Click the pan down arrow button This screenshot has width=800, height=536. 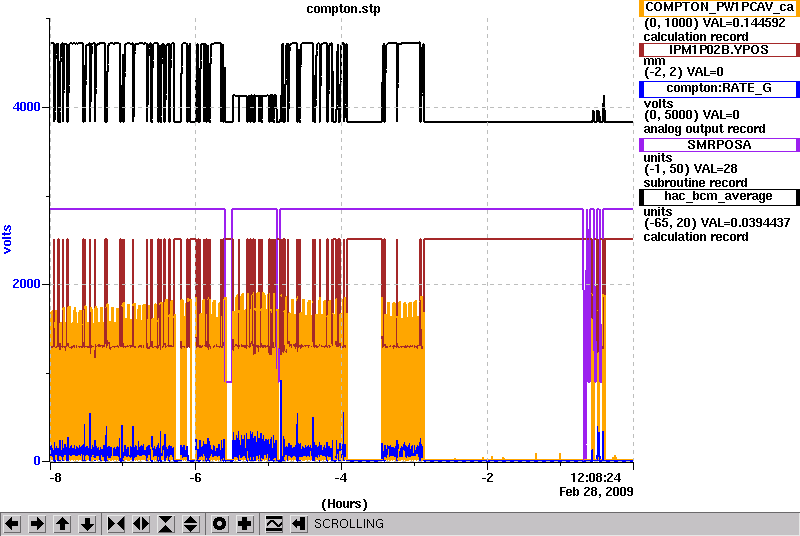tap(88, 524)
